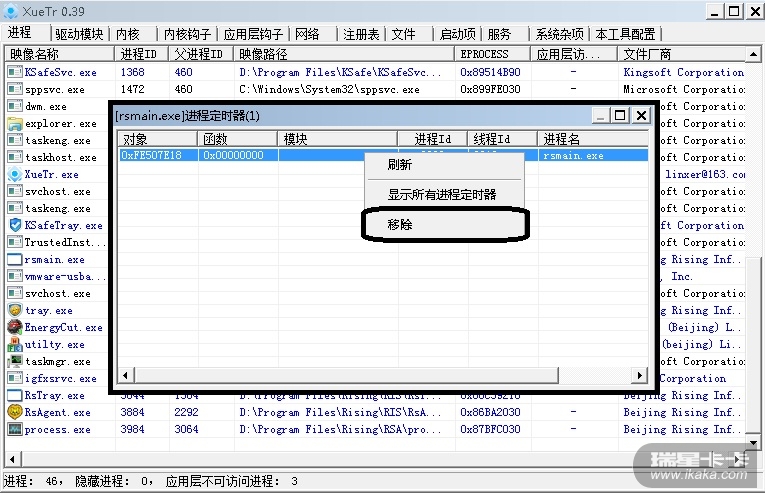Switch to the 注册表 tab
Image resolution: width=765 pixels, height=493 pixels.
(361, 34)
